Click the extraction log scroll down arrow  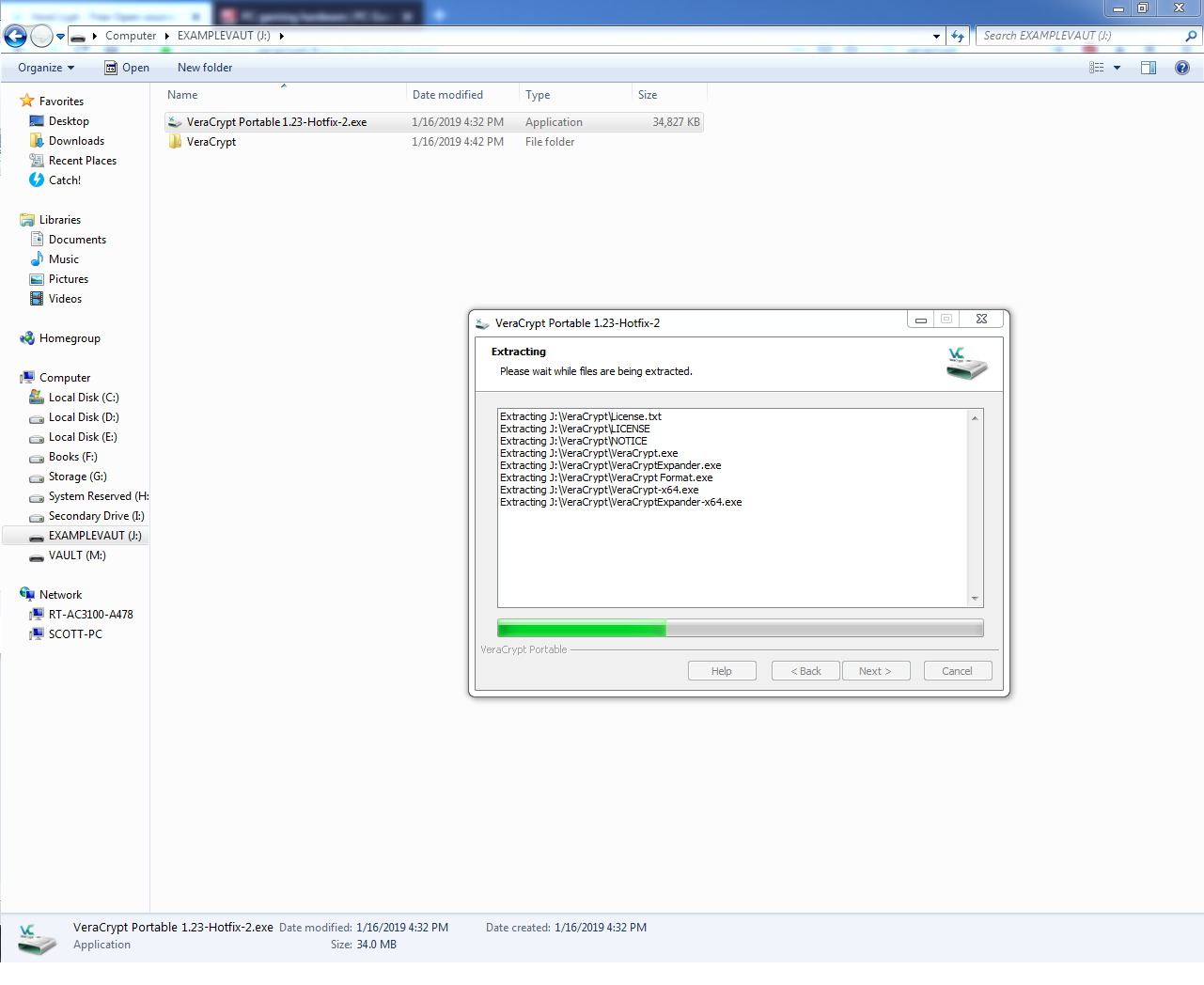[975, 599]
